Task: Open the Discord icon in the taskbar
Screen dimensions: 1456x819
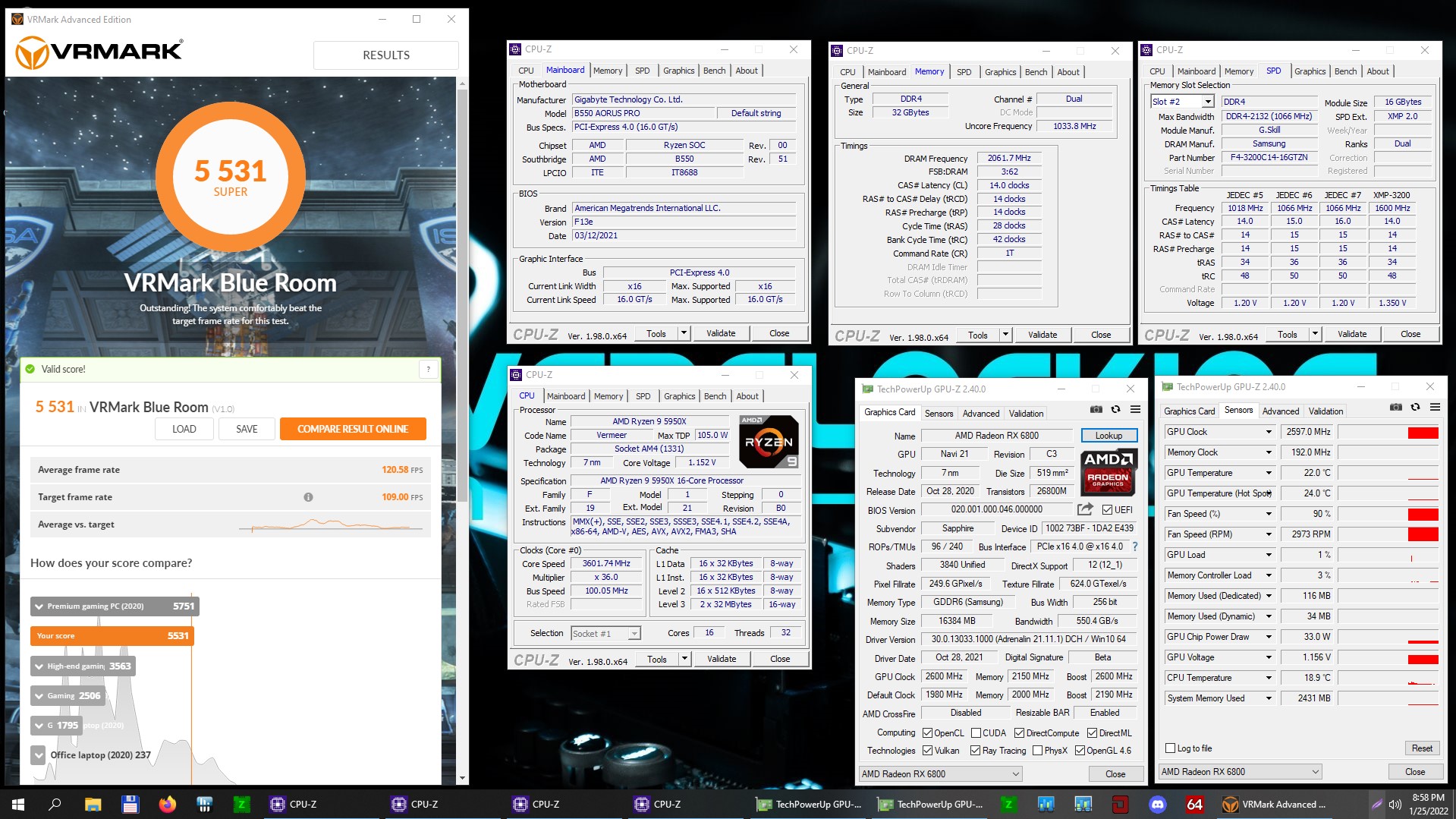Action: 1157,805
